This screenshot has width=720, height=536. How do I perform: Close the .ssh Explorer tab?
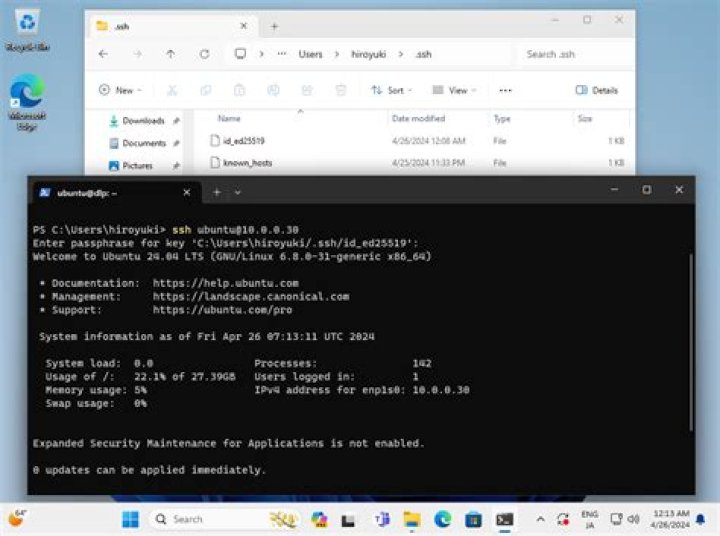(244, 26)
